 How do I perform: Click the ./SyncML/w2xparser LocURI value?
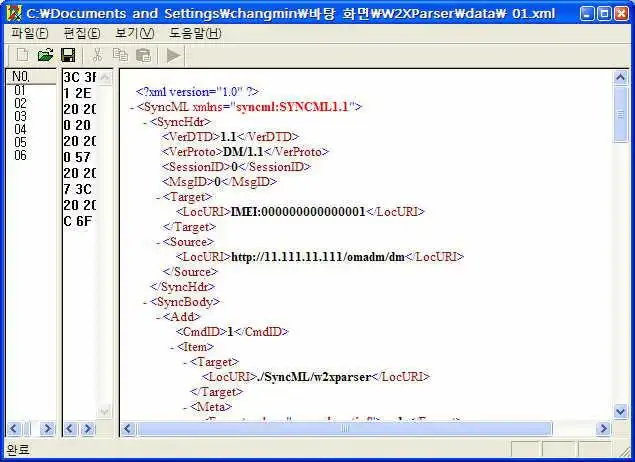314,377
